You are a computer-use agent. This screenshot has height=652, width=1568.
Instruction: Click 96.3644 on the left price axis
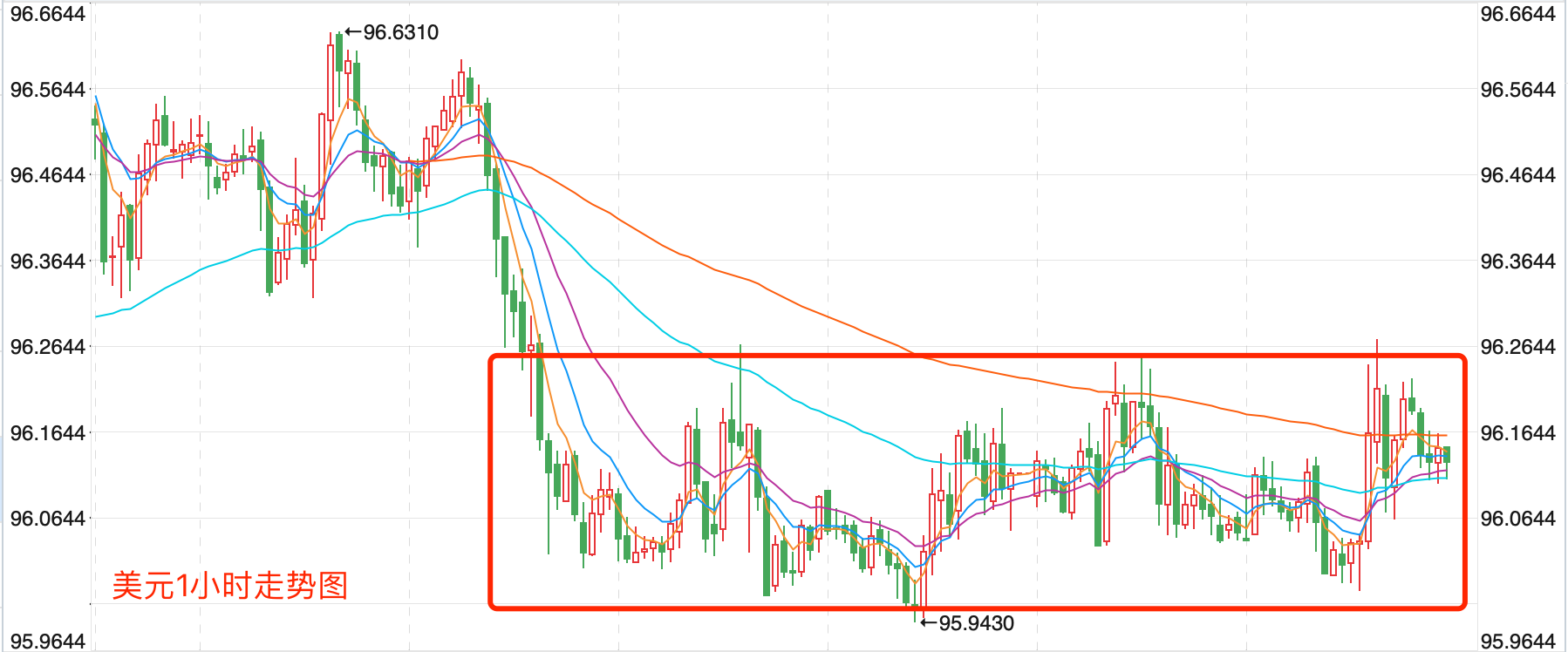(48, 261)
